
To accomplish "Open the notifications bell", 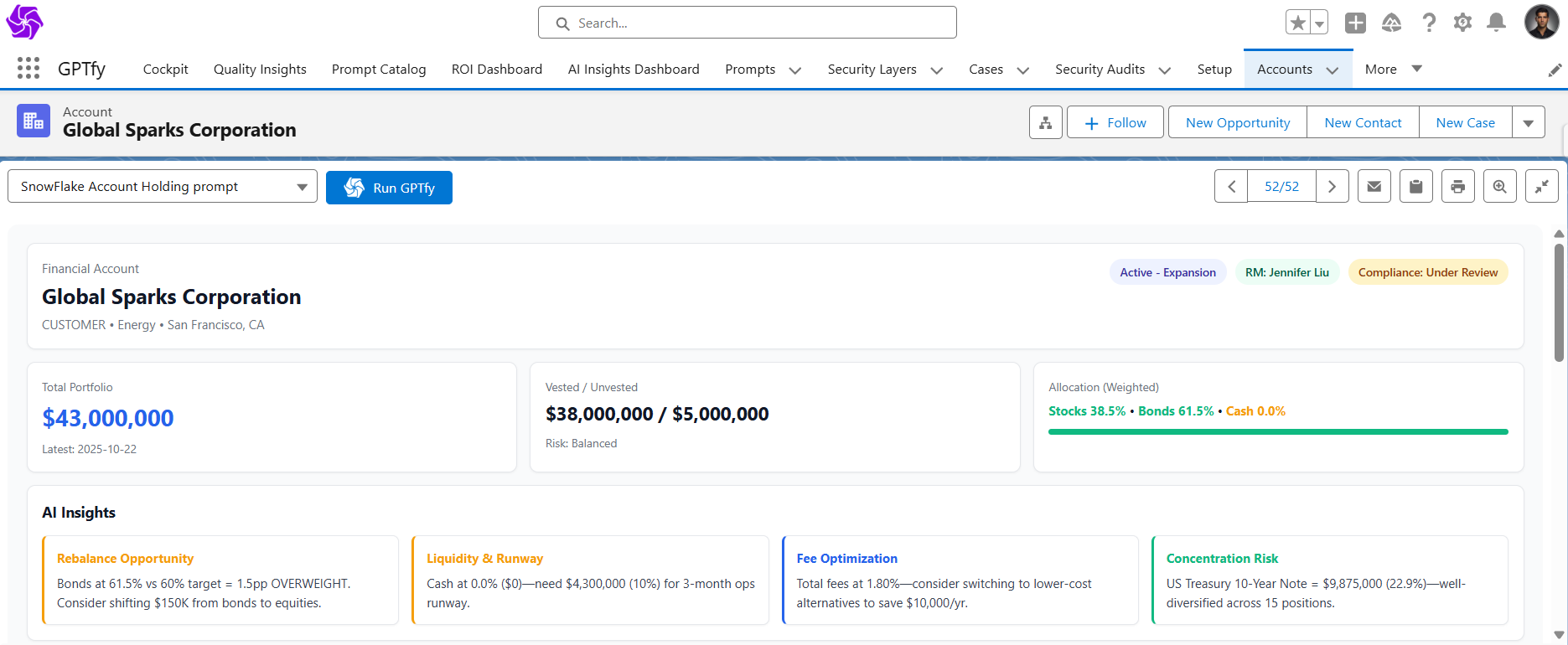I will pyautogui.click(x=1496, y=23).
